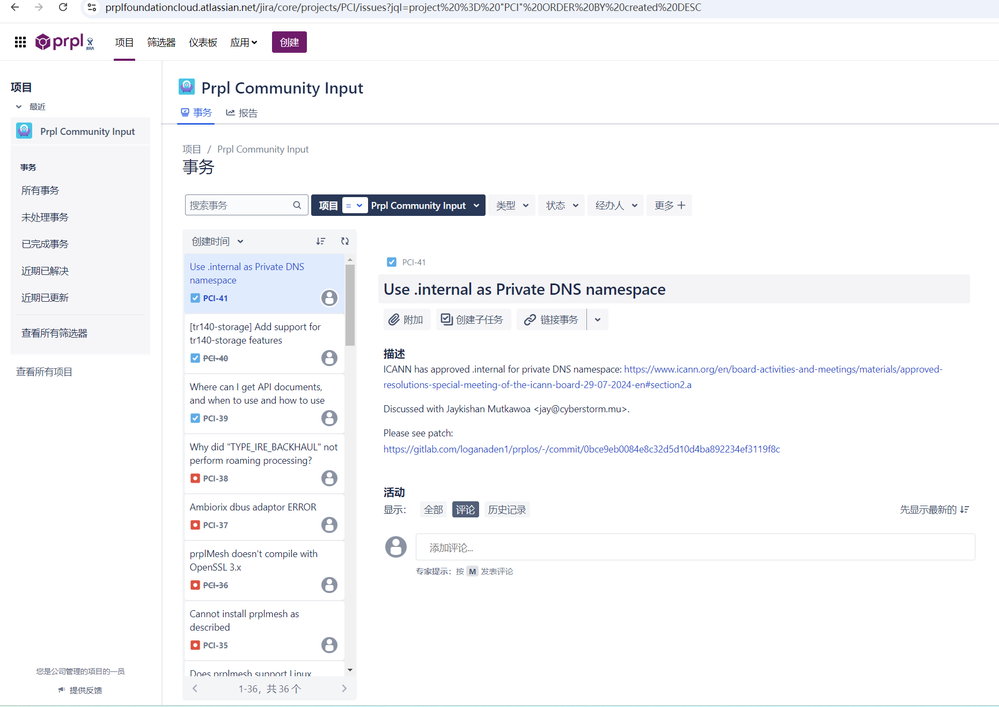Switch to 事务 issues tab

[x=196, y=113]
